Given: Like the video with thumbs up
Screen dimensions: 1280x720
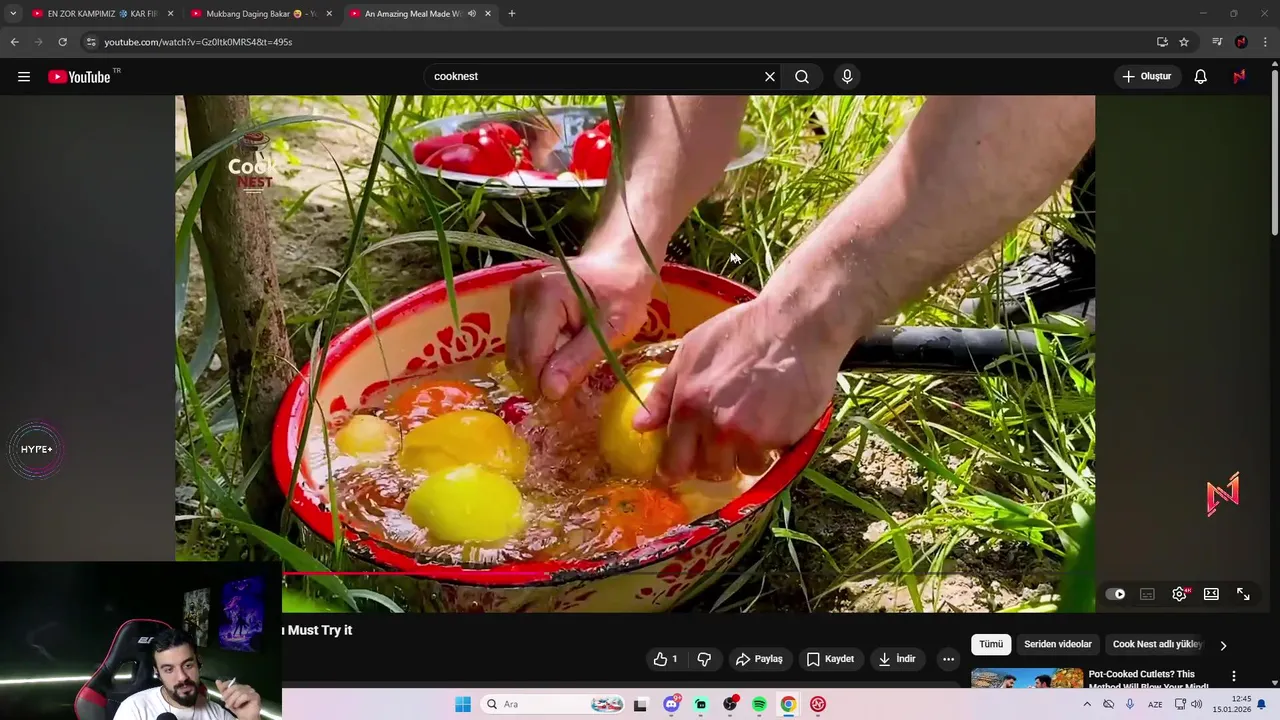Looking at the screenshot, I should (666, 659).
